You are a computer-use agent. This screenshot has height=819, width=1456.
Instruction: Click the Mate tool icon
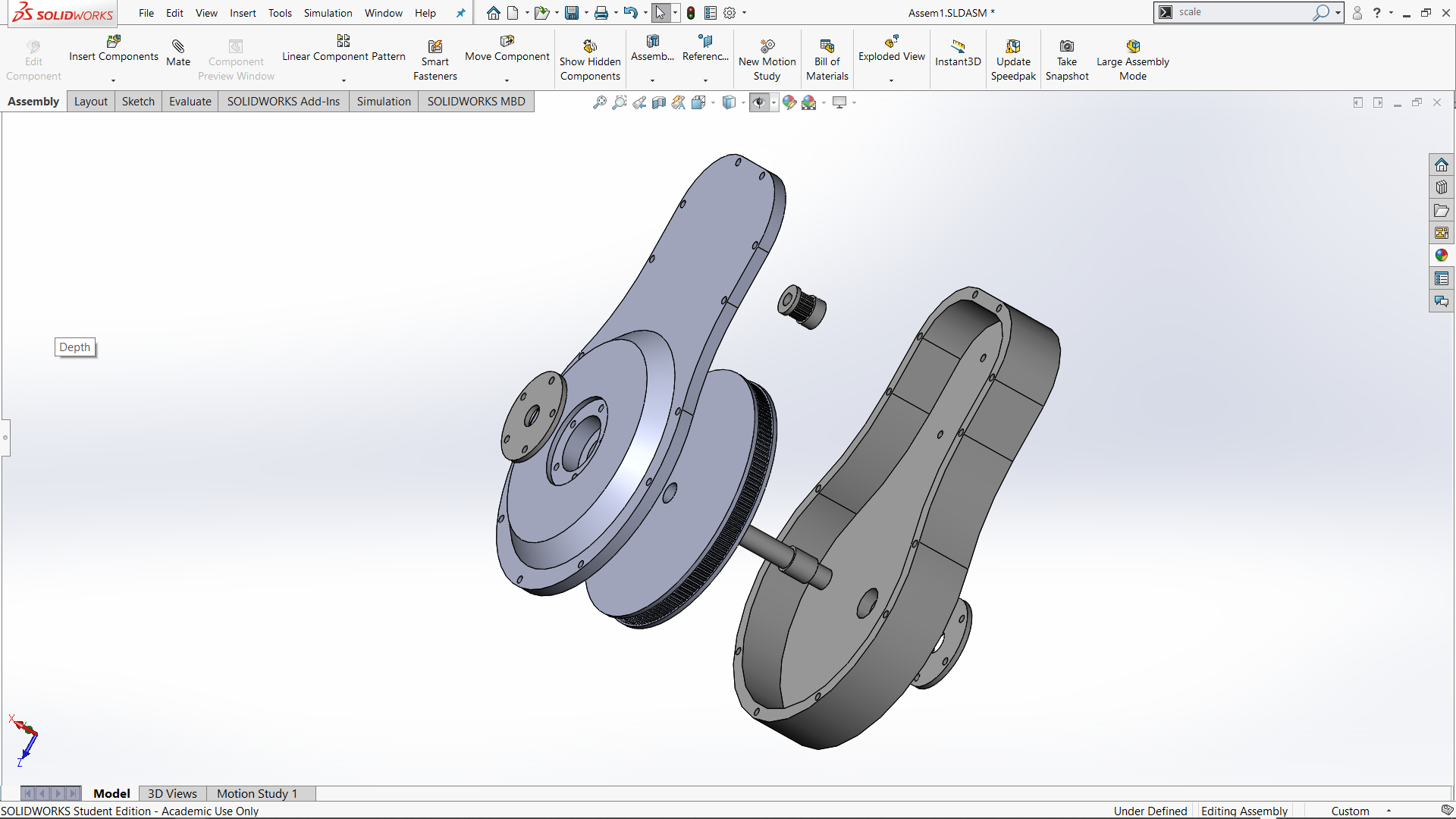(x=178, y=47)
